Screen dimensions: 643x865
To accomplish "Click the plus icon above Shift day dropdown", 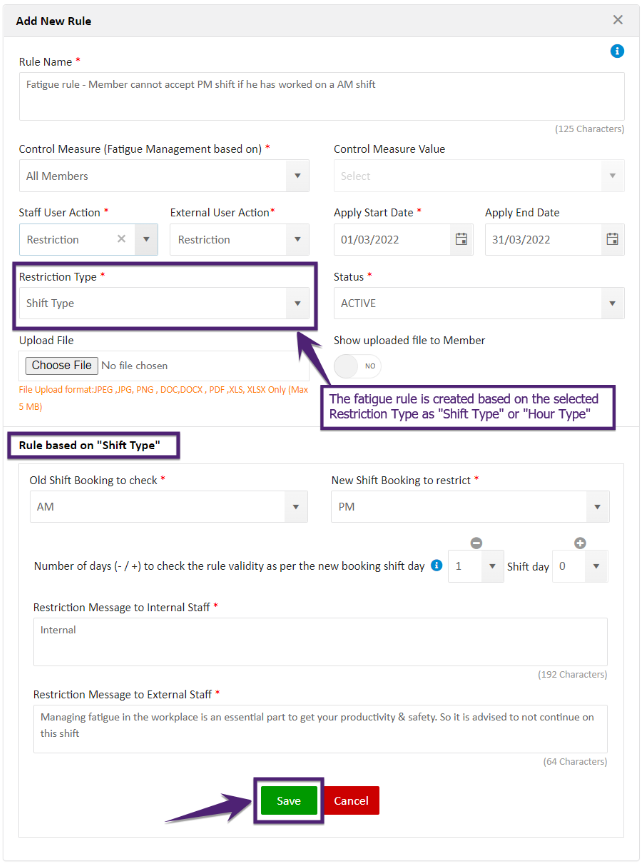I will click(x=580, y=543).
